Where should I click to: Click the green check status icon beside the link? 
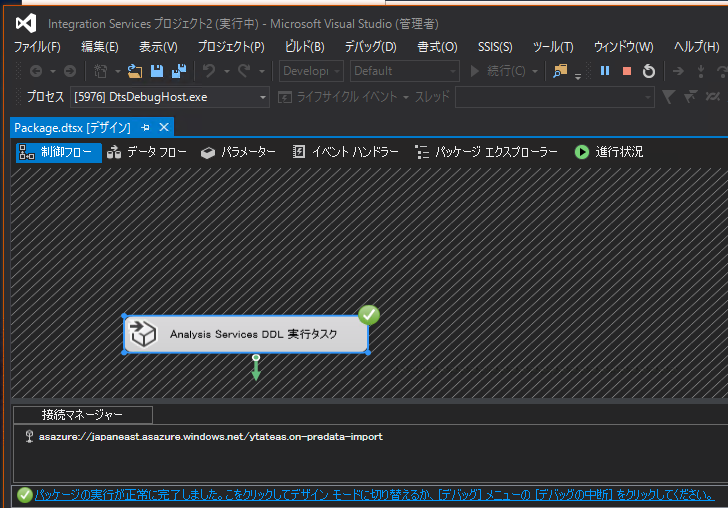coord(25,495)
